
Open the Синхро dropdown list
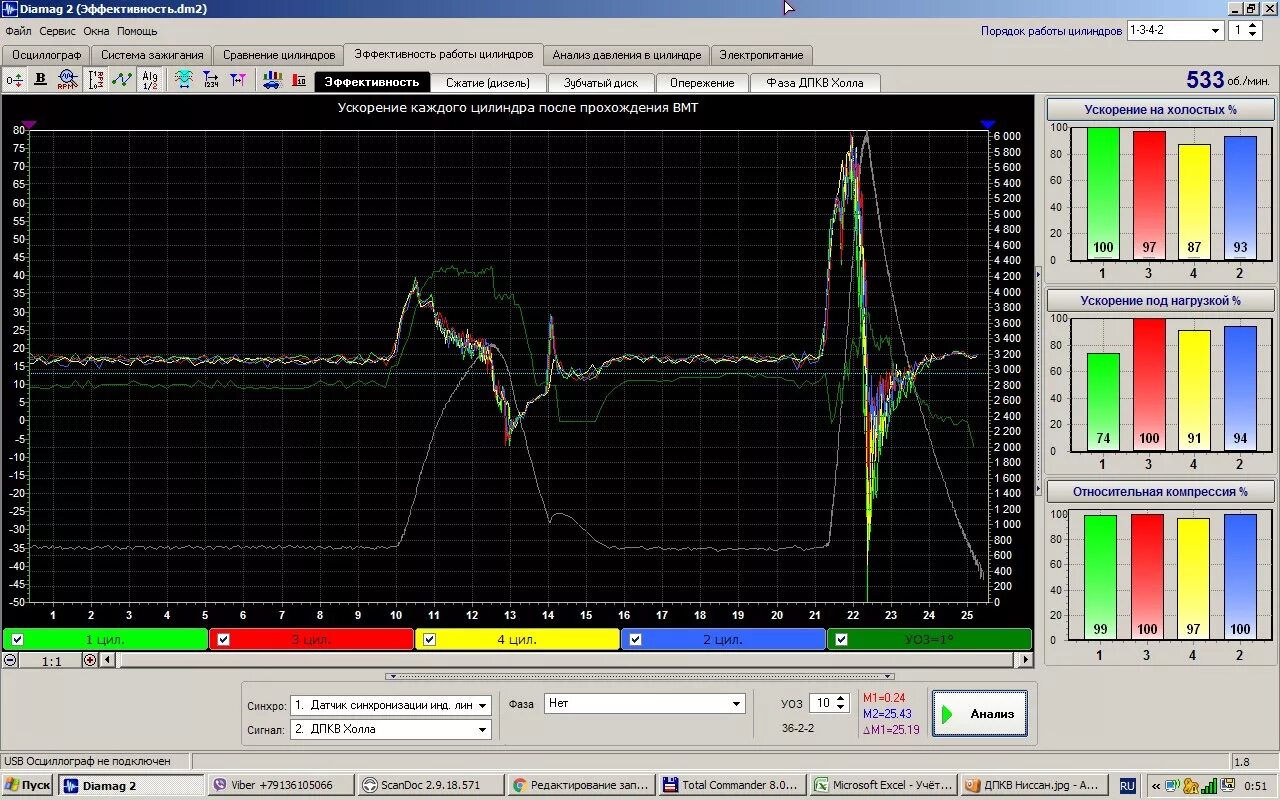tap(391, 705)
